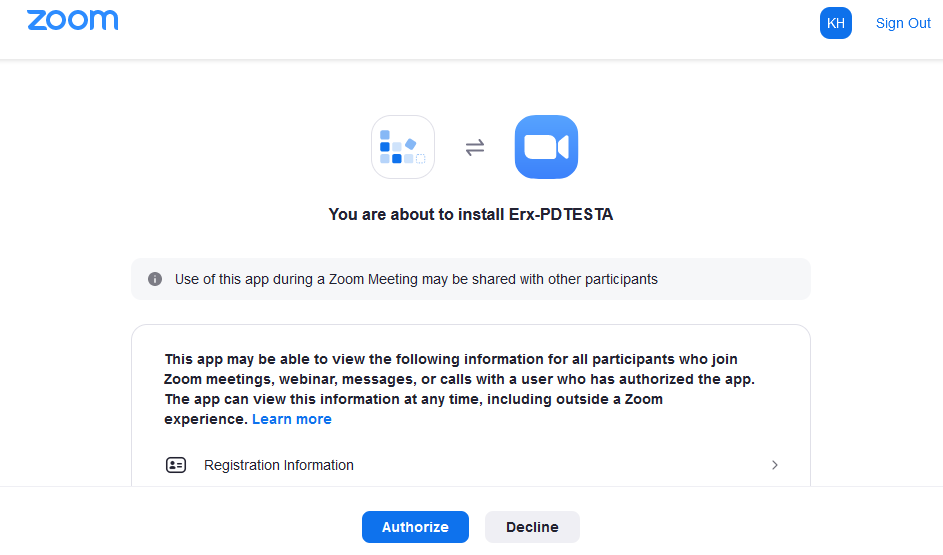This screenshot has width=943, height=555.
Task: Click the info icon in the notice banner
Action: click(155, 279)
